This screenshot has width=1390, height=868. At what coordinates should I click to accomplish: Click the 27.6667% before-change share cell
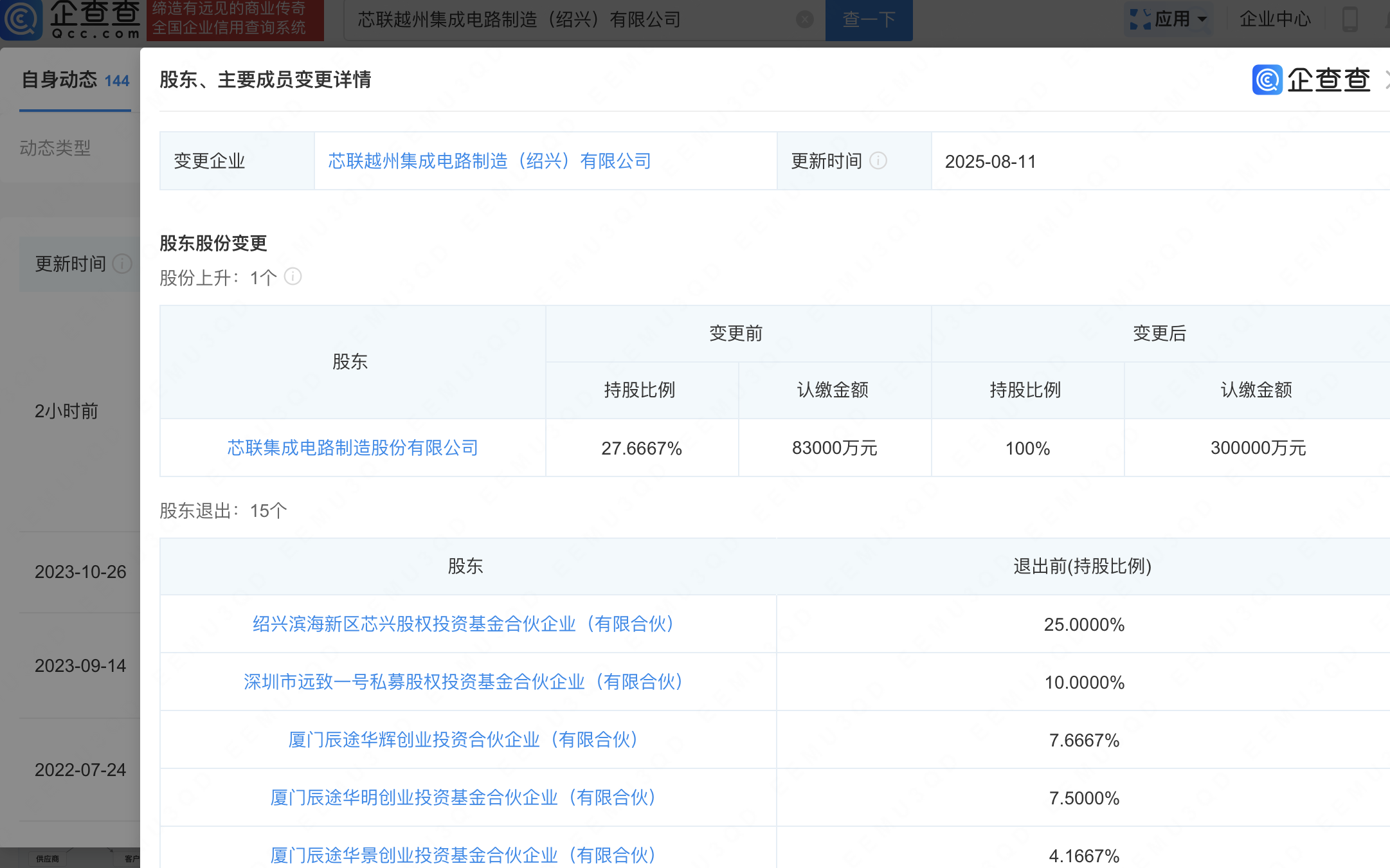(x=642, y=448)
